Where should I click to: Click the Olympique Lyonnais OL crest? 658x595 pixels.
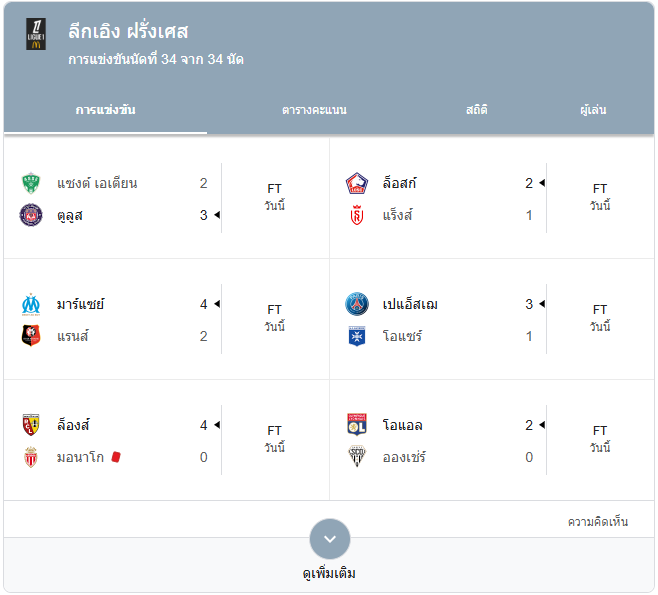tap(357, 425)
